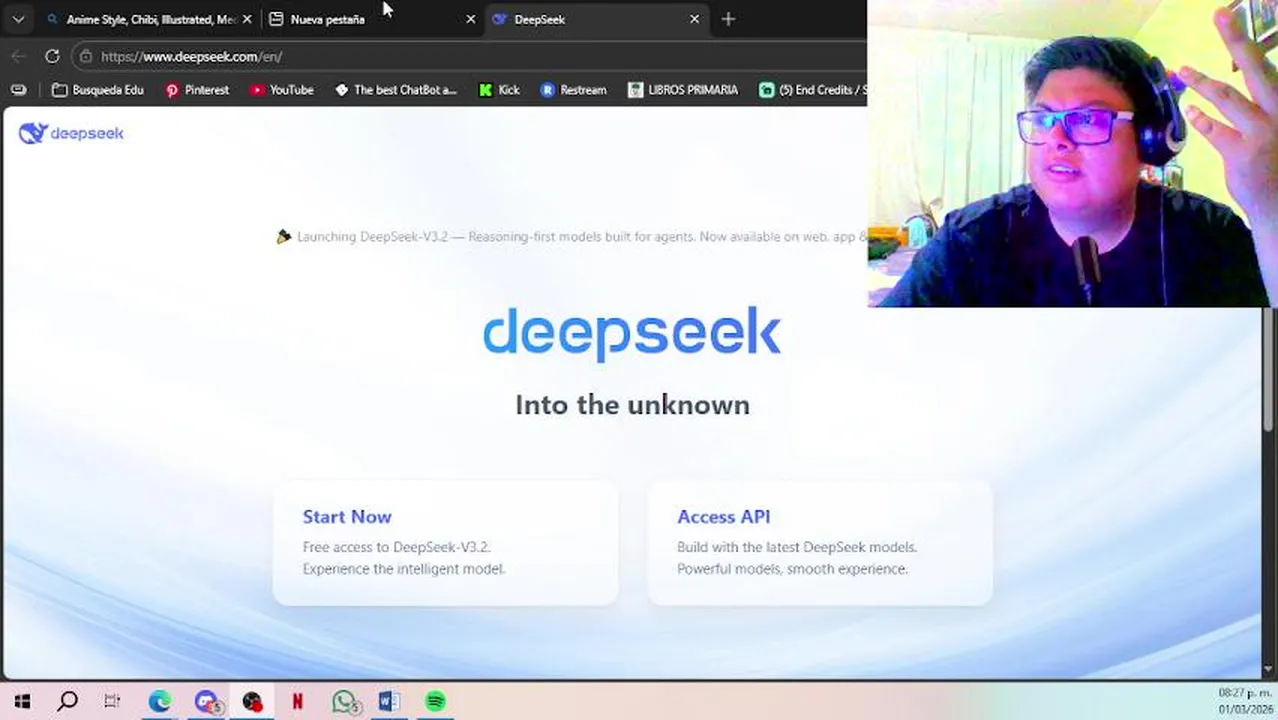Open the Restream bookmark
The width and height of the screenshot is (1278, 720).
click(x=573, y=90)
